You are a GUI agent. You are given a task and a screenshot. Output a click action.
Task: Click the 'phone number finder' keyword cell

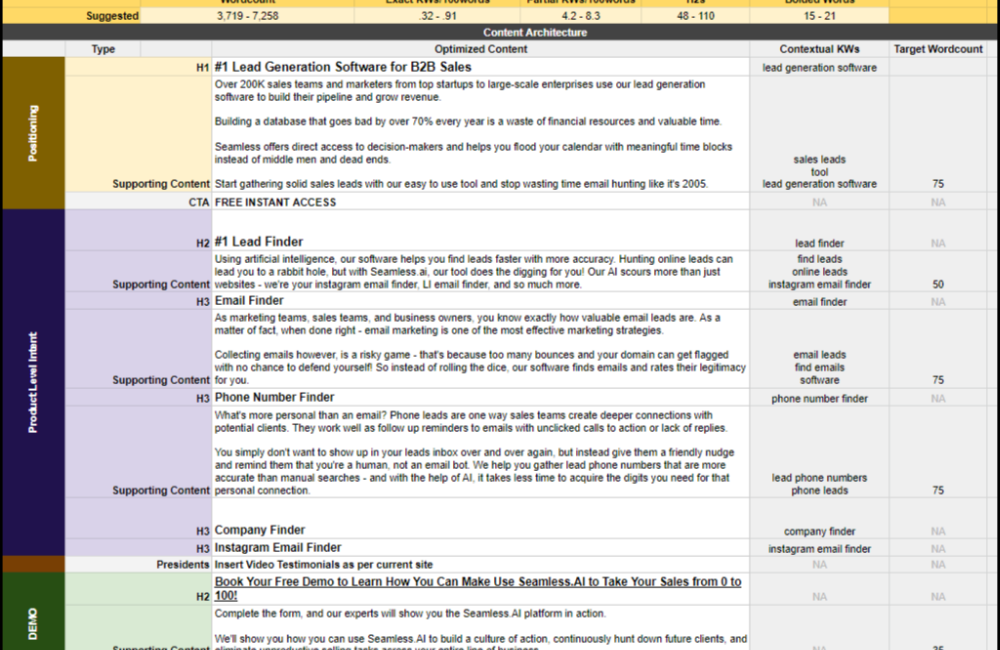820,399
